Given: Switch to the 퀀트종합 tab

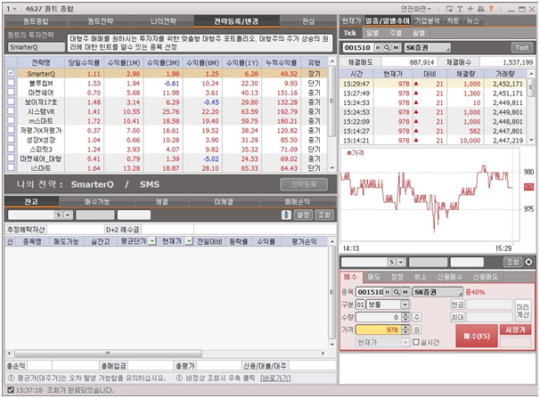Looking at the screenshot, I should pyautogui.click(x=36, y=21).
